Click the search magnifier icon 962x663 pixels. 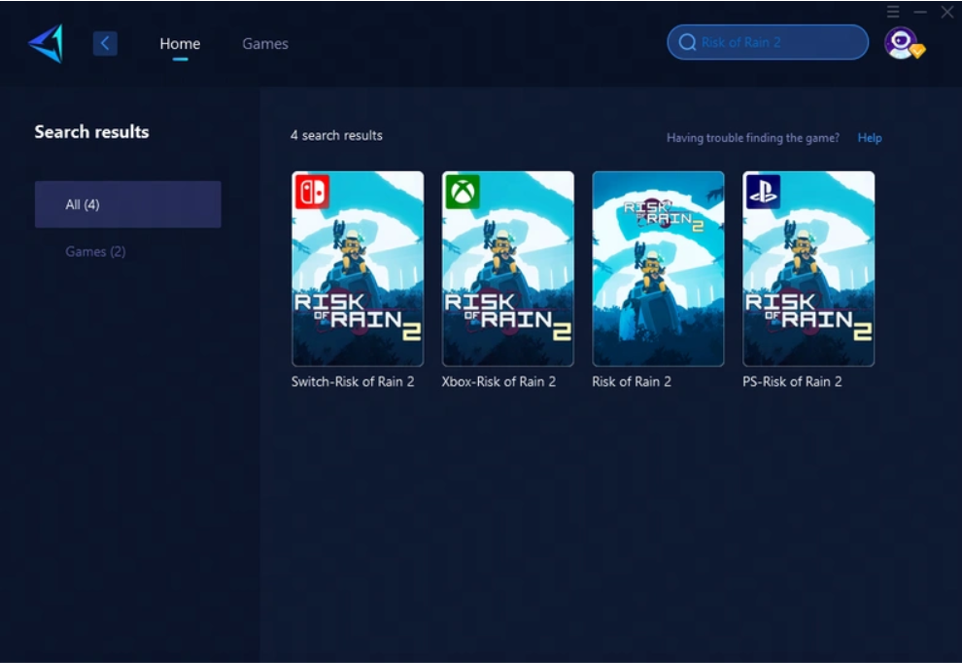pyautogui.click(x=687, y=42)
